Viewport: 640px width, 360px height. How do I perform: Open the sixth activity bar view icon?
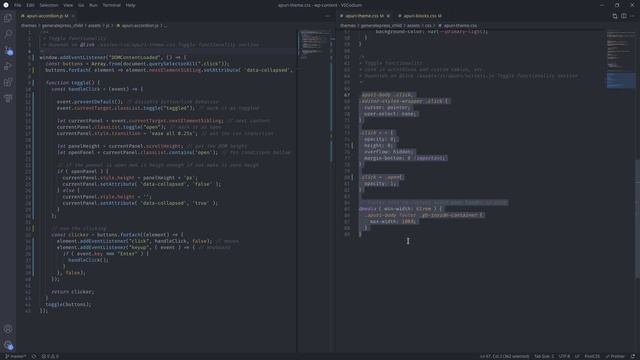[8, 98]
